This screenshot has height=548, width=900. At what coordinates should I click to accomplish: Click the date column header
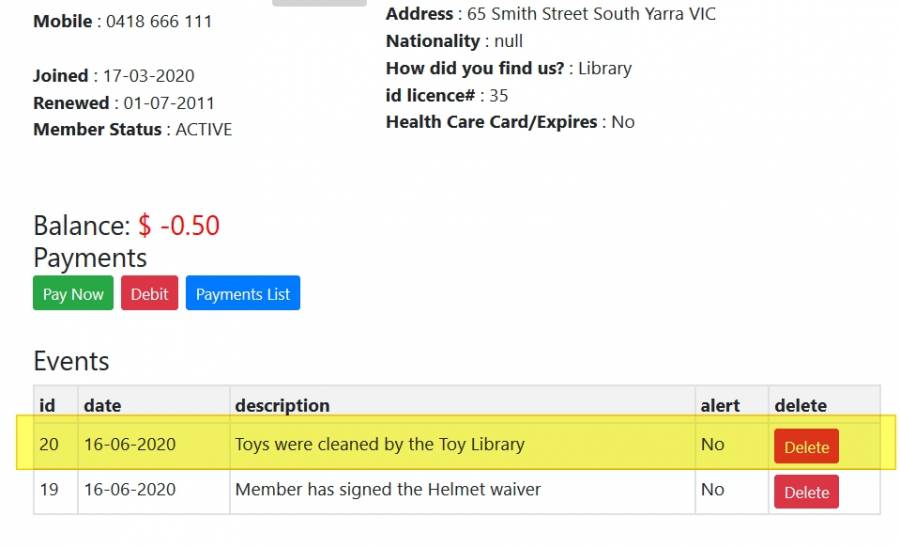[102, 405]
